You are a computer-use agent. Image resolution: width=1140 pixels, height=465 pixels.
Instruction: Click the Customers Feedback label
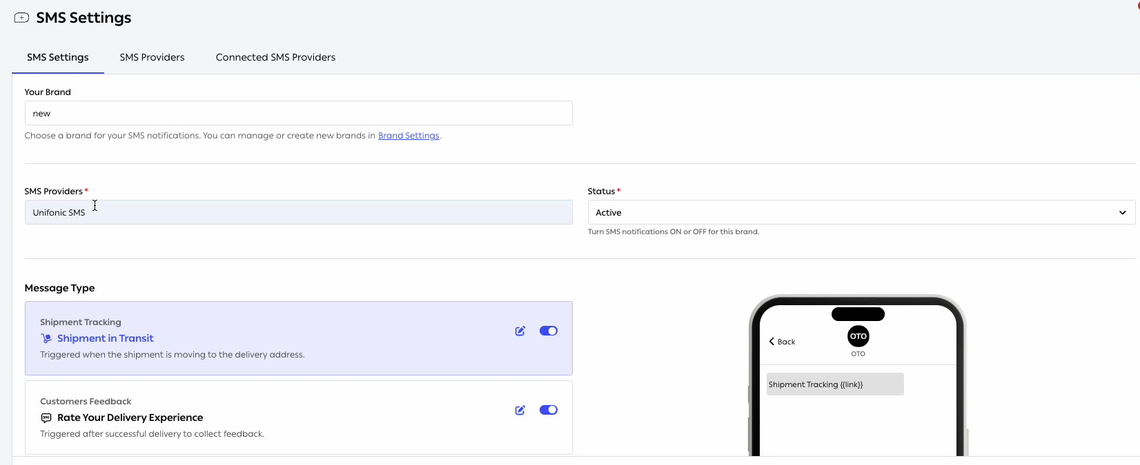(86, 402)
